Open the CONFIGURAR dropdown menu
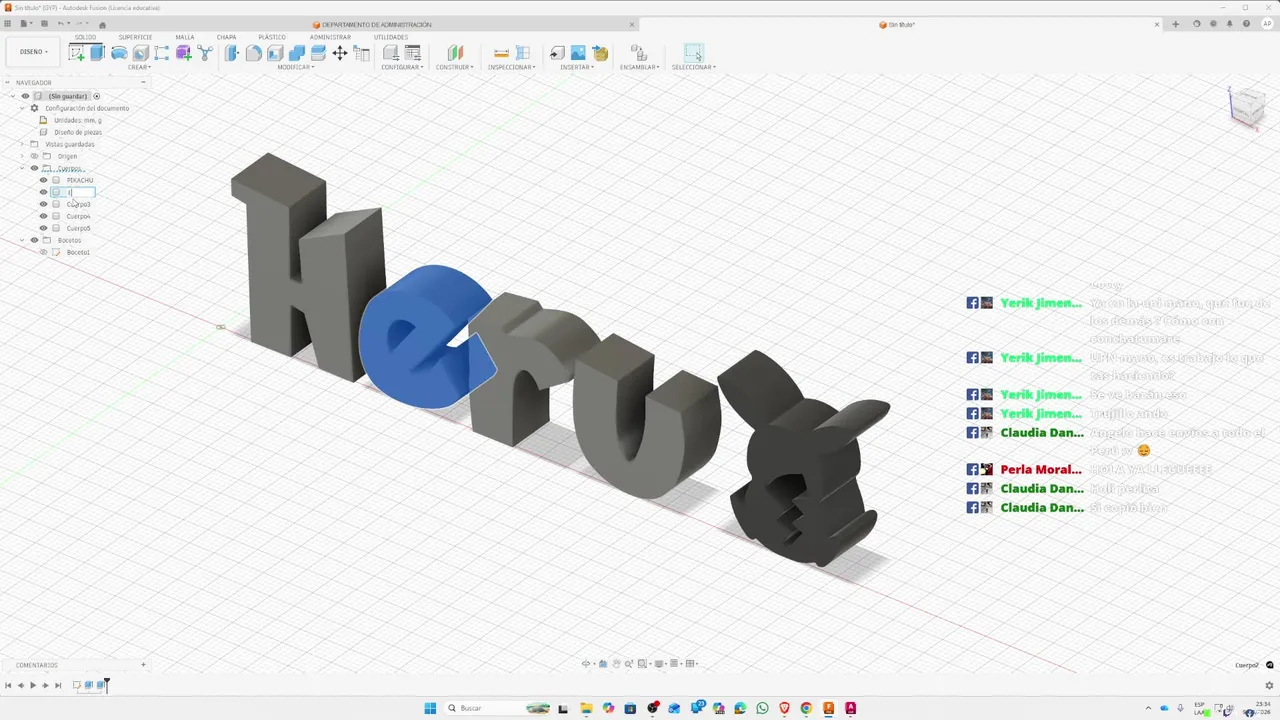The width and height of the screenshot is (1280, 720). [x=402, y=67]
